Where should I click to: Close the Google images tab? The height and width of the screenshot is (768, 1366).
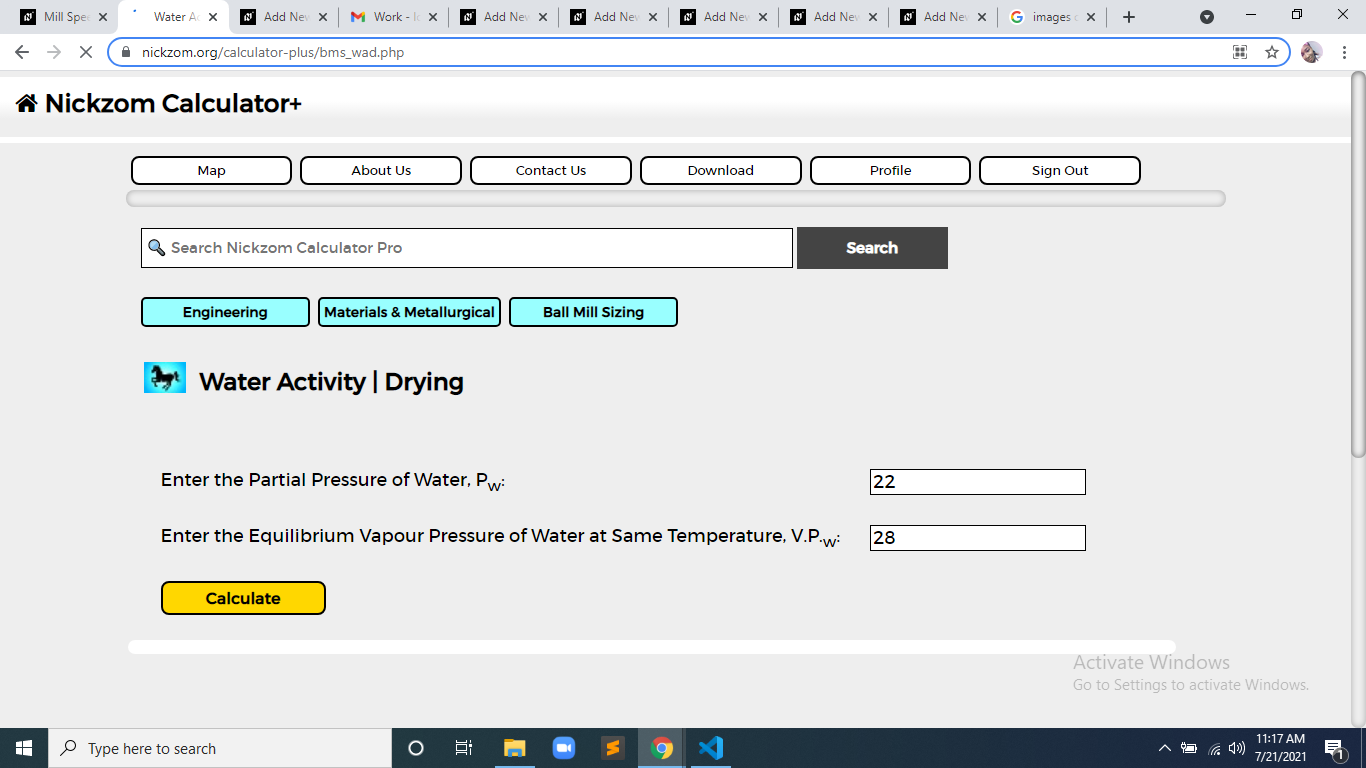(x=1090, y=17)
